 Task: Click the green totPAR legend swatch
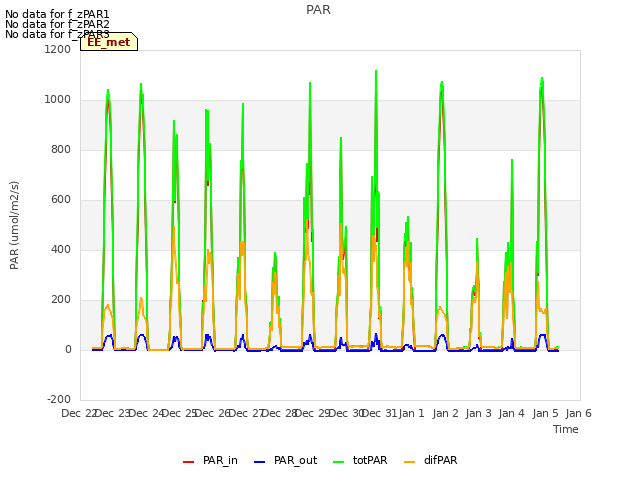(x=338, y=462)
